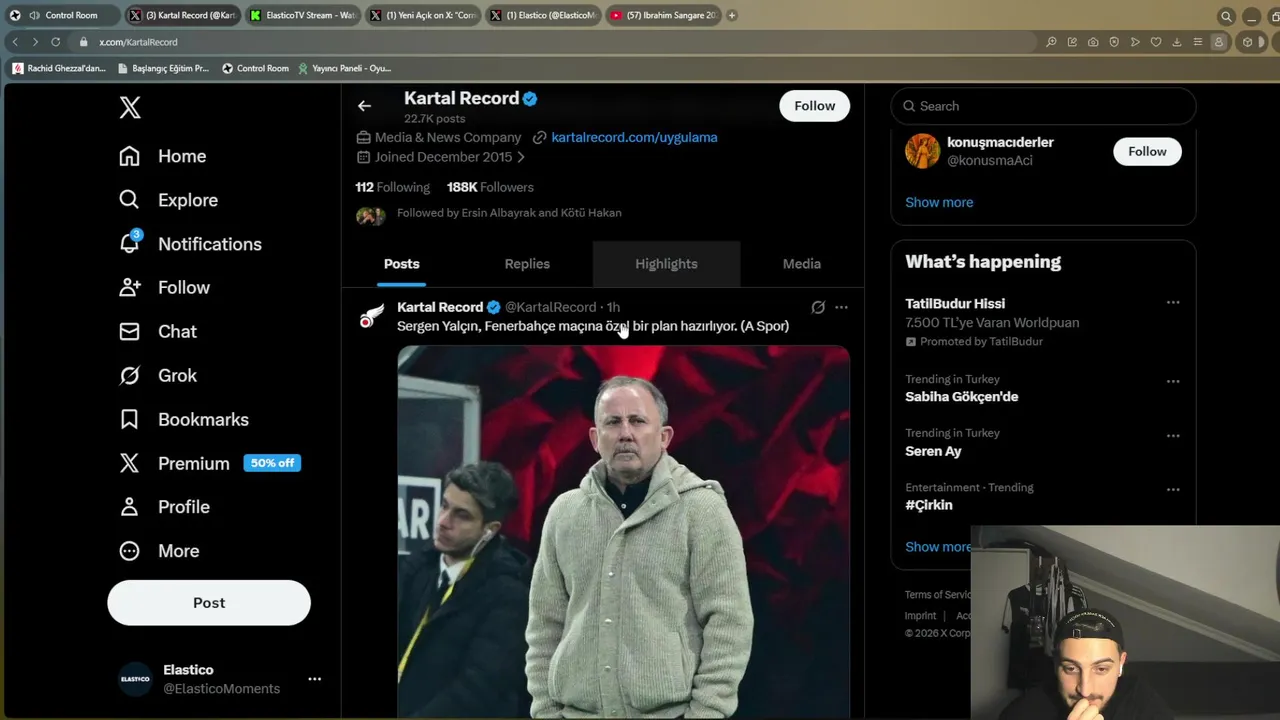Switch to the Posts tab

pos(401,264)
